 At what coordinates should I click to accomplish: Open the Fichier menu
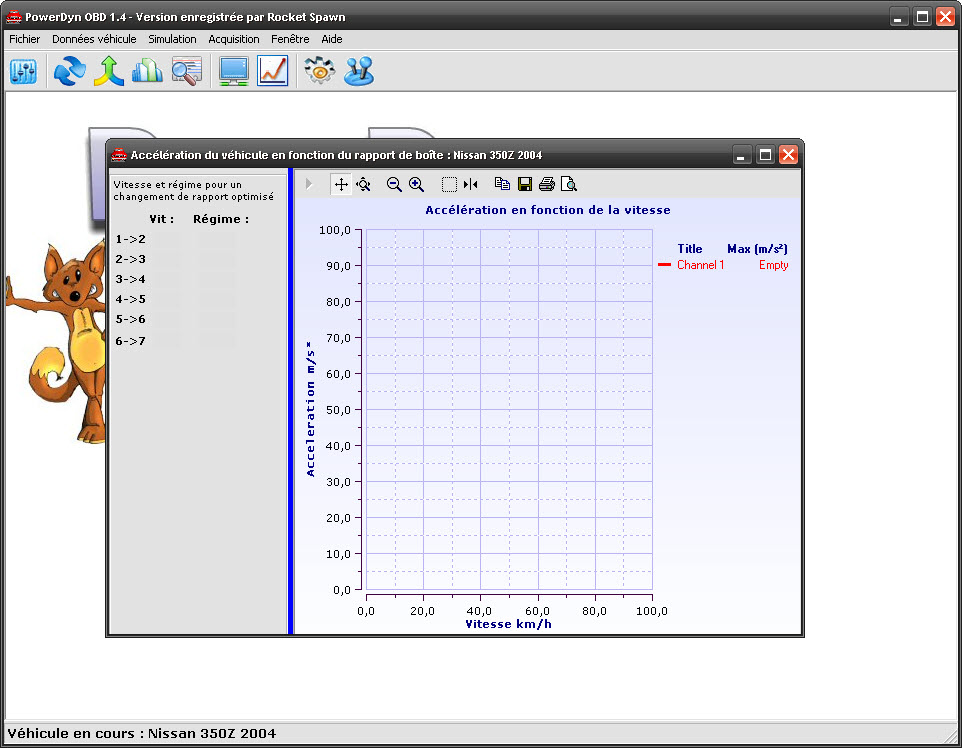(25, 39)
